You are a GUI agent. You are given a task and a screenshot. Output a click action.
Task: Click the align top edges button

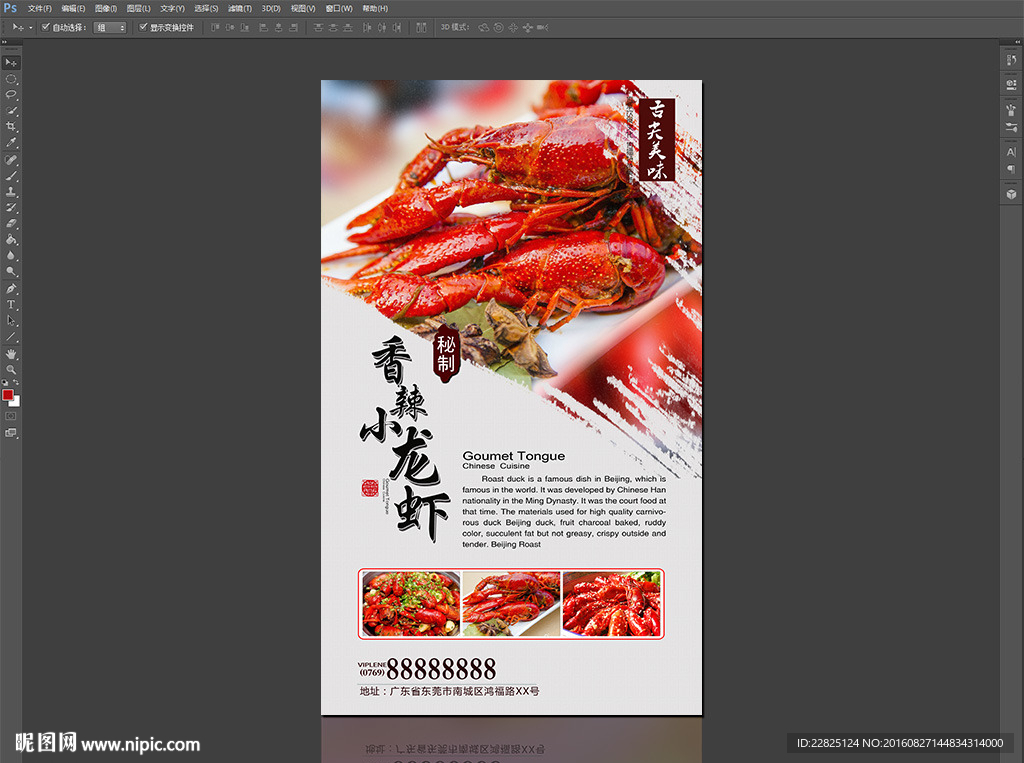point(215,27)
